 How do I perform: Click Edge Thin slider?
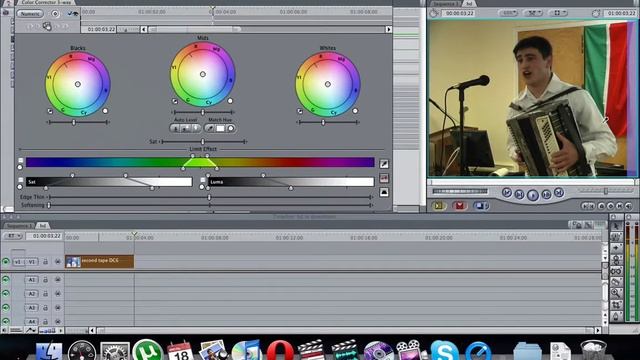coord(210,197)
